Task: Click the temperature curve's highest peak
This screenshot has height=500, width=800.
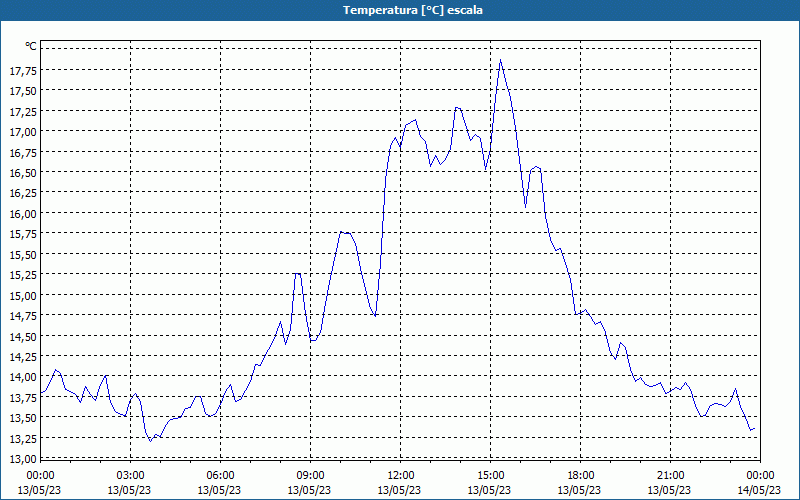Action: tap(501, 60)
